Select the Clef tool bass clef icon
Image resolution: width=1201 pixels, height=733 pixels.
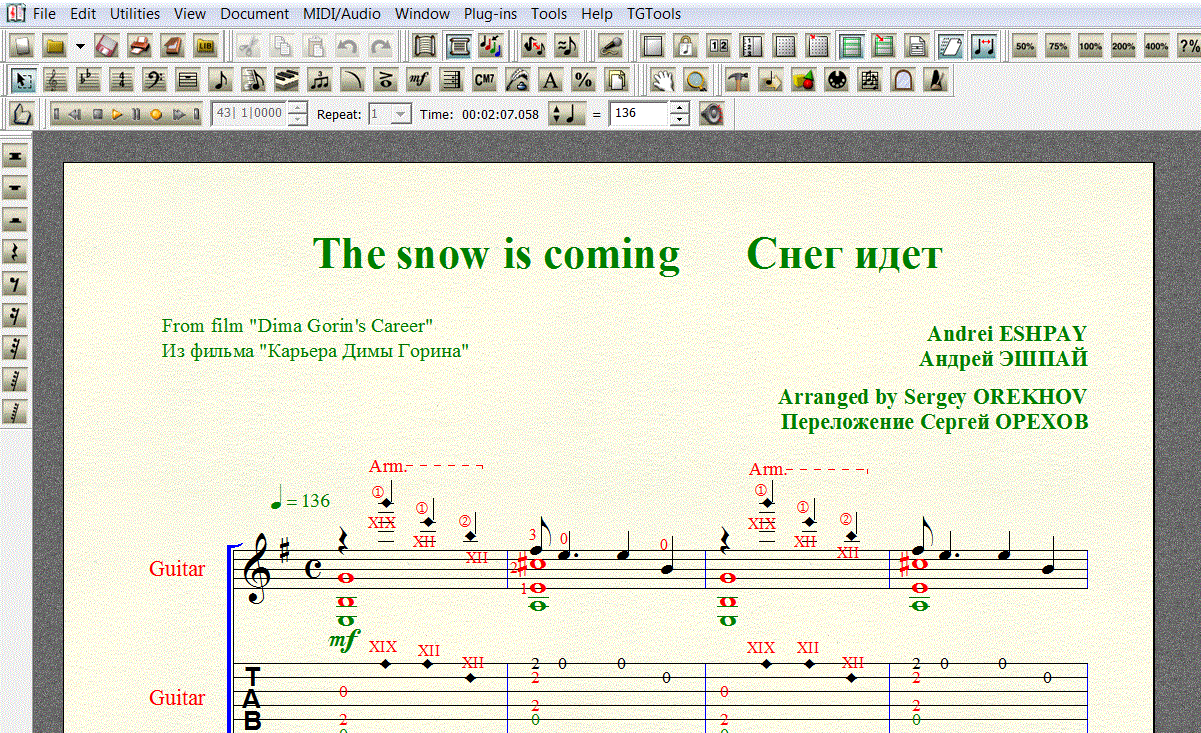(155, 80)
